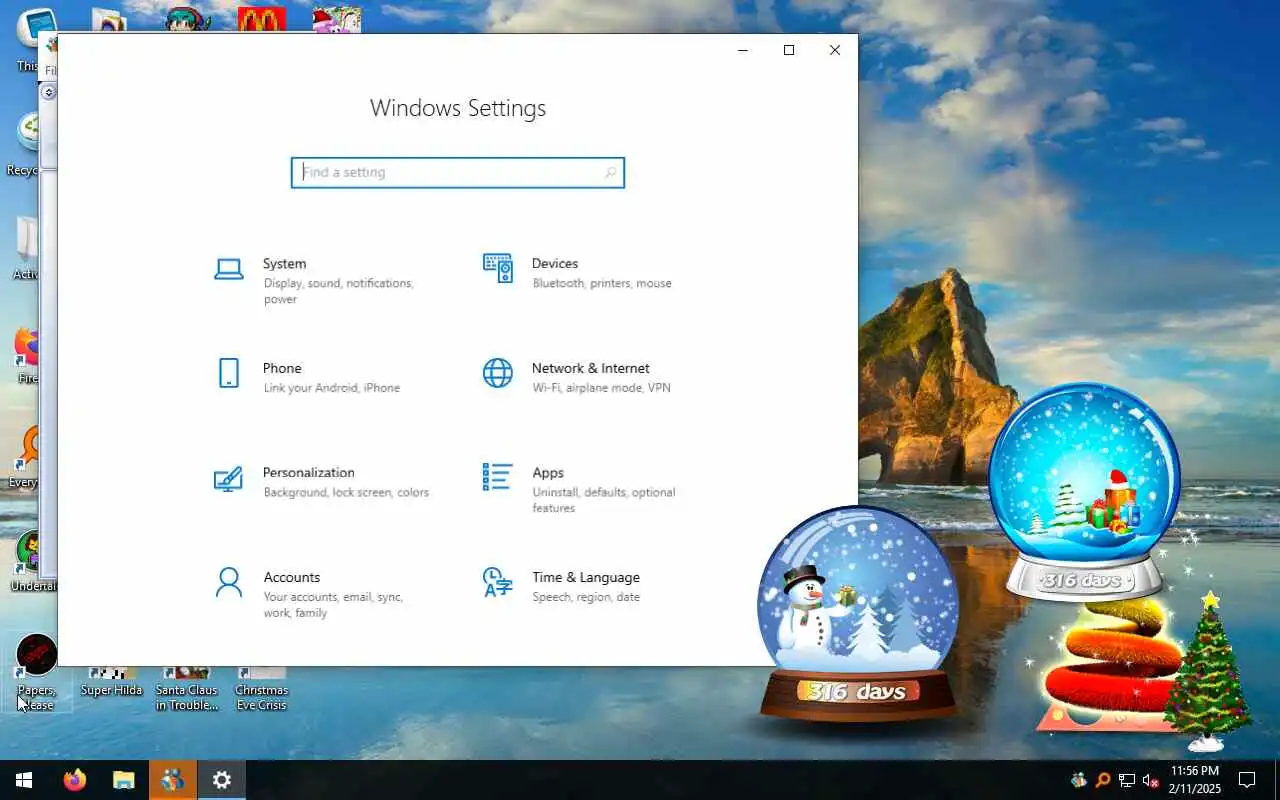Click in the Find a setting search box
This screenshot has width=1280, height=800.
point(458,172)
